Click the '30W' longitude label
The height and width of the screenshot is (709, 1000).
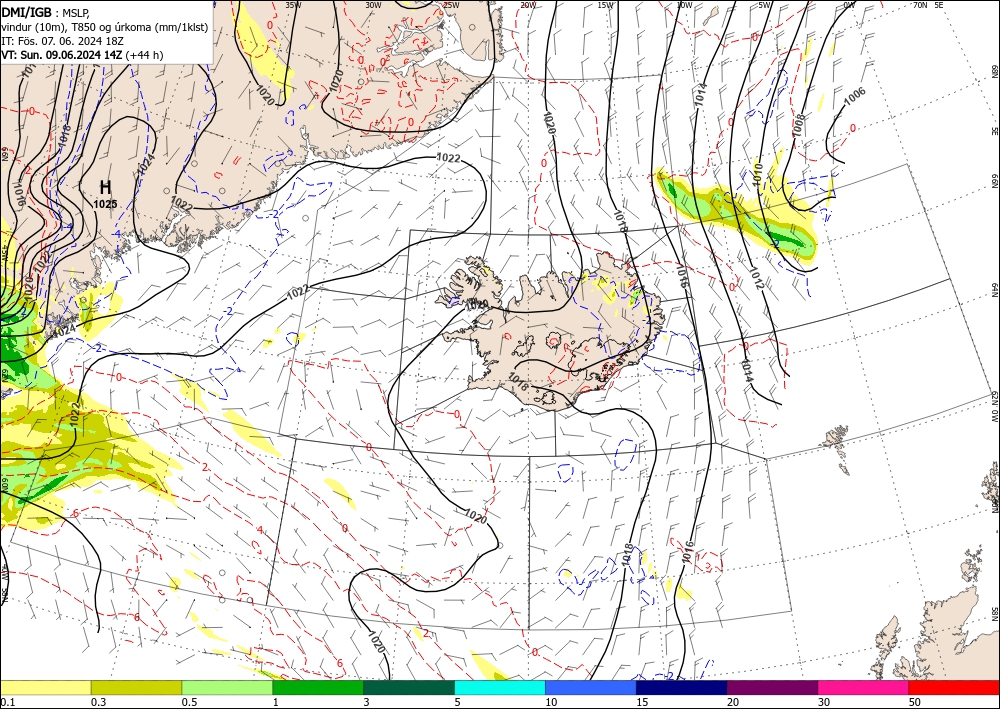tap(373, 5)
